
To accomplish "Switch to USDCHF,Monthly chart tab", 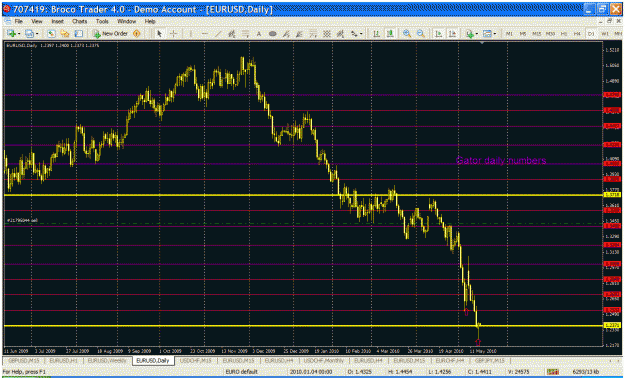I will 324,360.
